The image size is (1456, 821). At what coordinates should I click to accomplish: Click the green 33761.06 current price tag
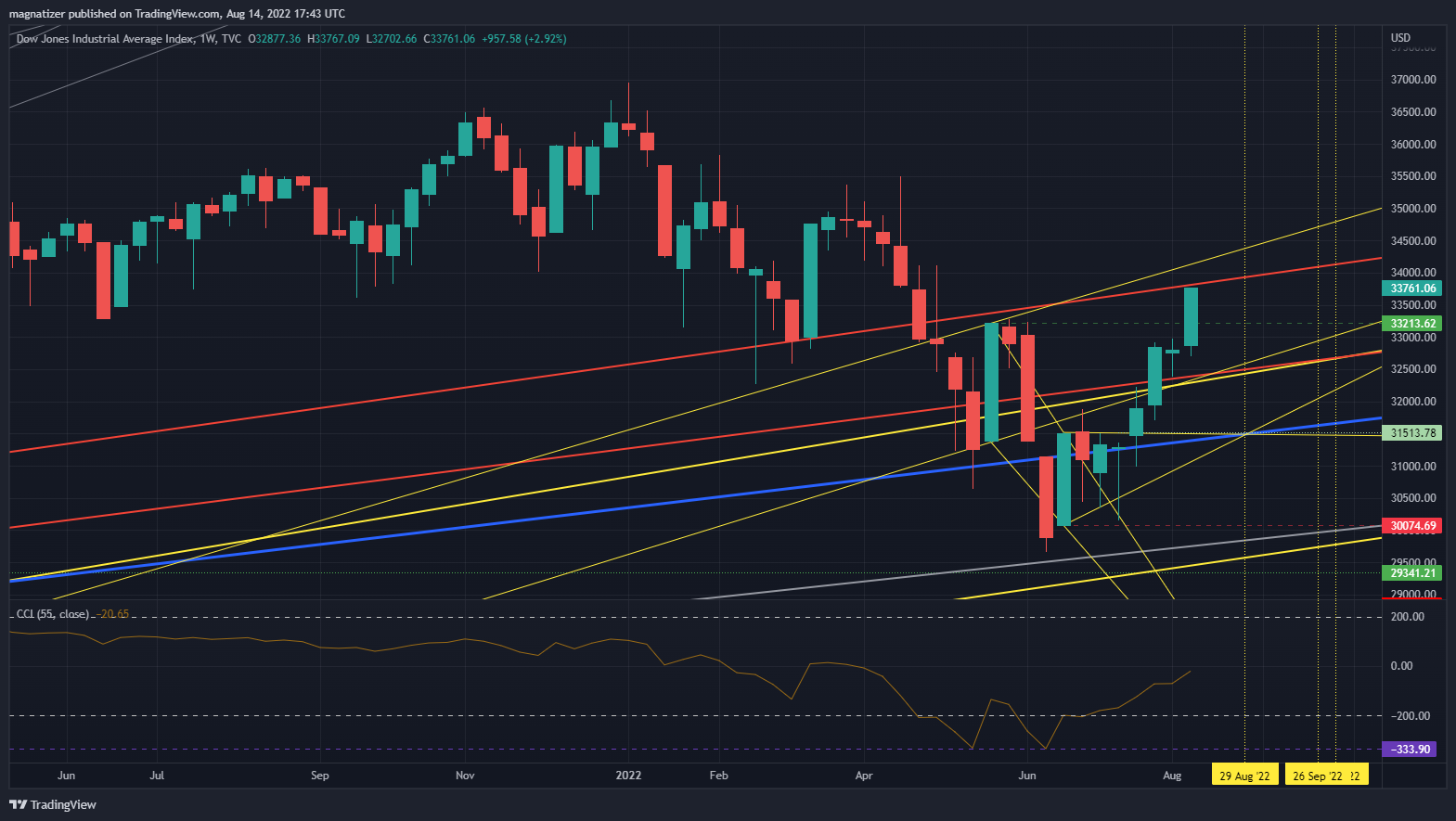tap(1412, 289)
